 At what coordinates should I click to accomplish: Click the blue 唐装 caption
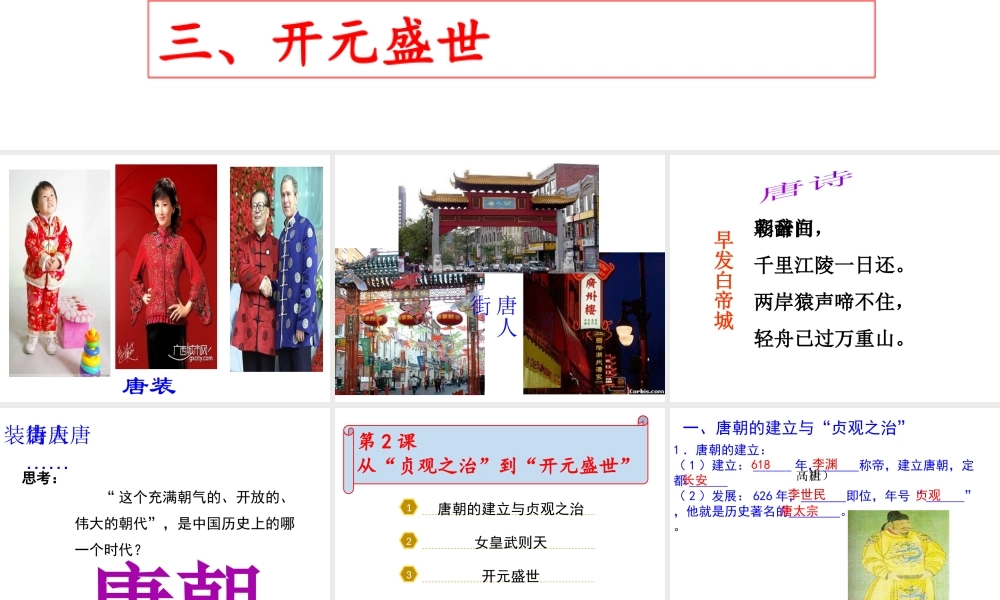click(149, 386)
